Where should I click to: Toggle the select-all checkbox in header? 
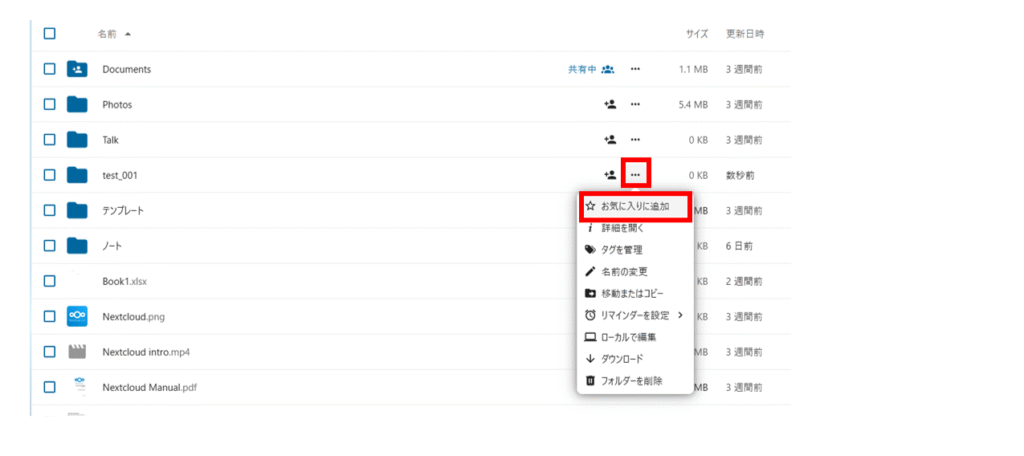coord(49,33)
